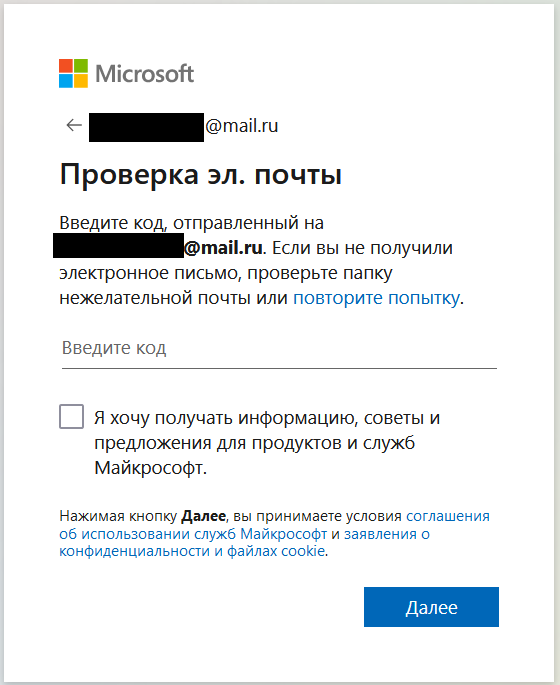The image size is (560, 685).
Task: Open the "повторите попытку" resend link
Action: tap(376, 298)
